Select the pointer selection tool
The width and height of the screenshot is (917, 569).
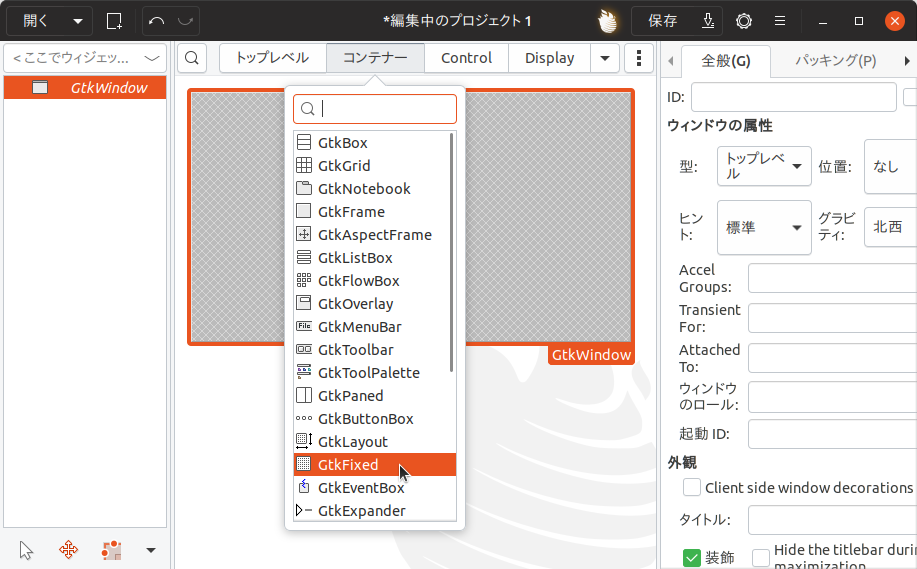click(26, 550)
